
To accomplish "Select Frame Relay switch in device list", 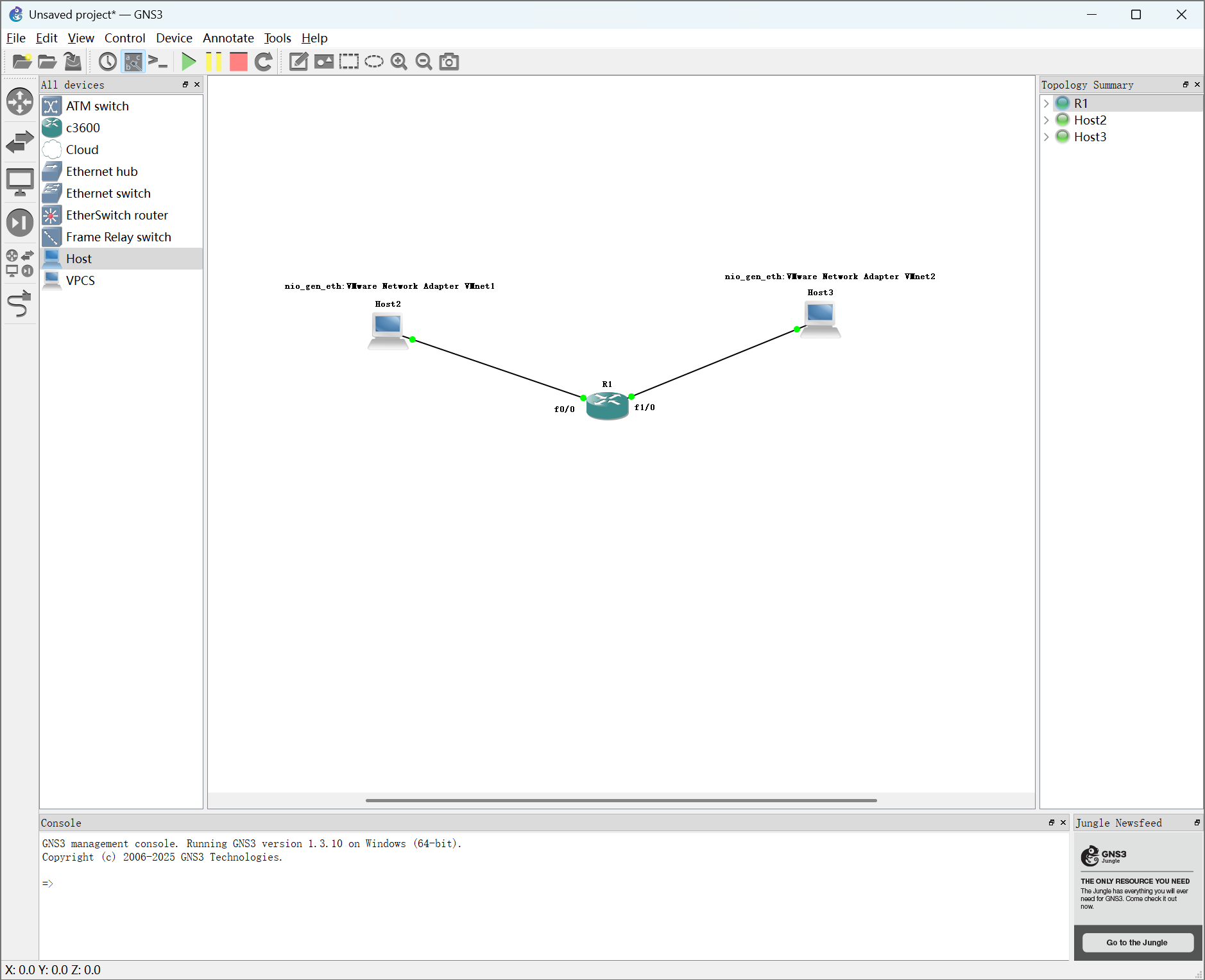I will (121, 237).
